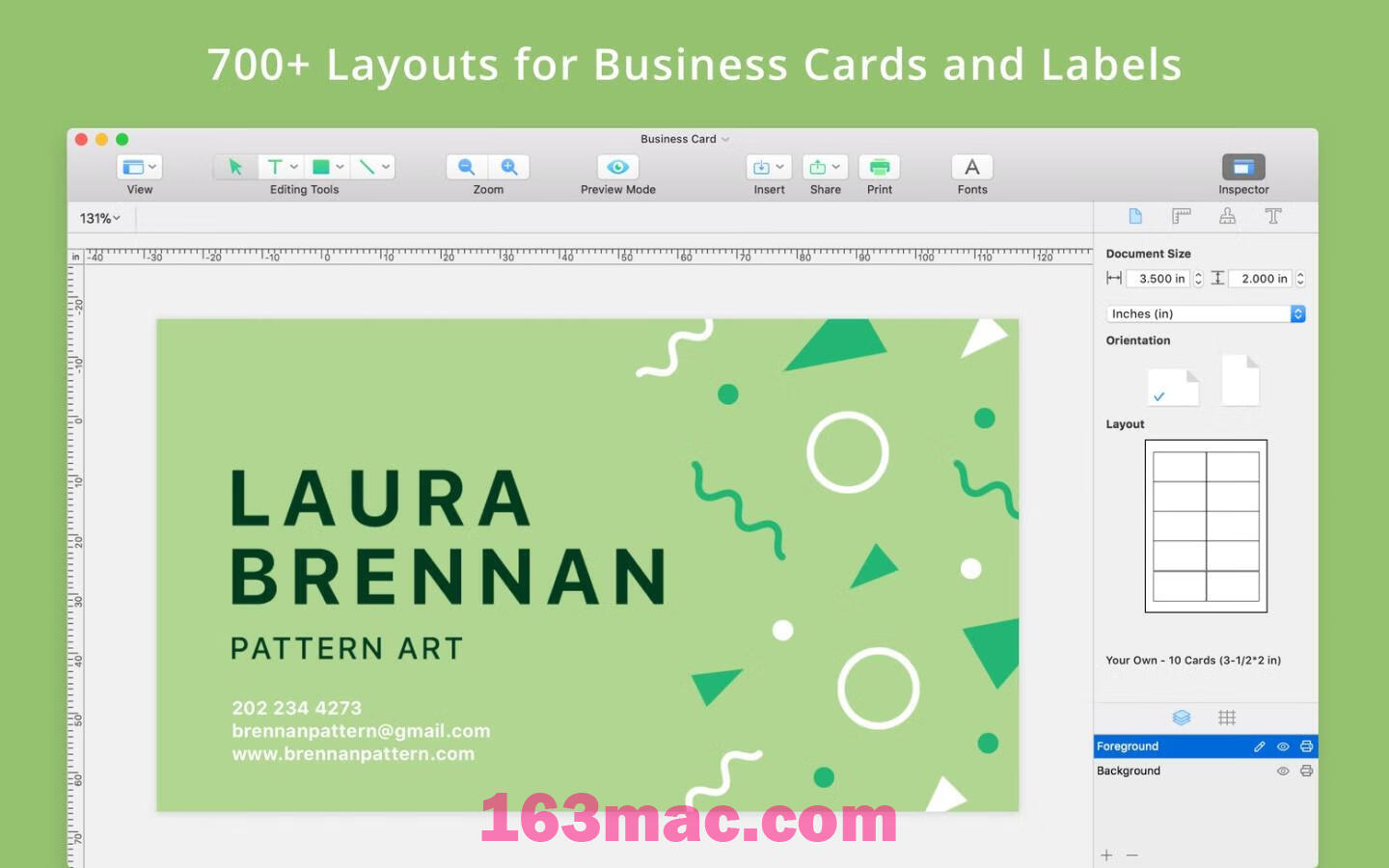Expand the Insert dropdown arrow
Viewport: 1389px width, 868px height.
pyautogui.click(x=779, y=167)
